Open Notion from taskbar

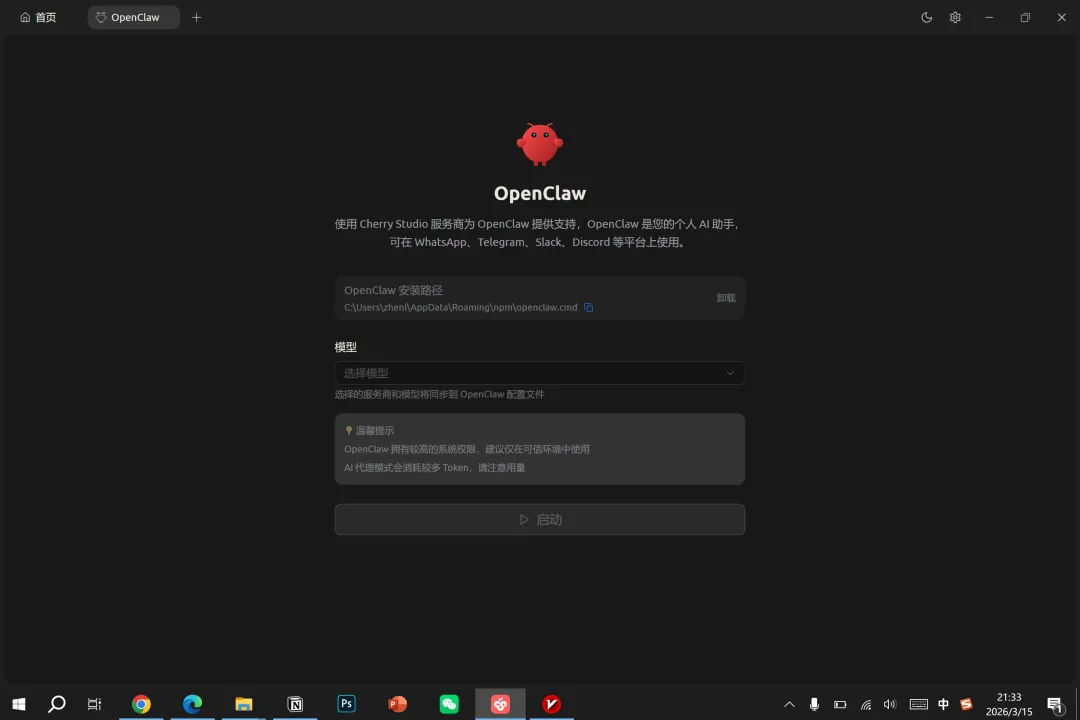(x=295, y=703)
